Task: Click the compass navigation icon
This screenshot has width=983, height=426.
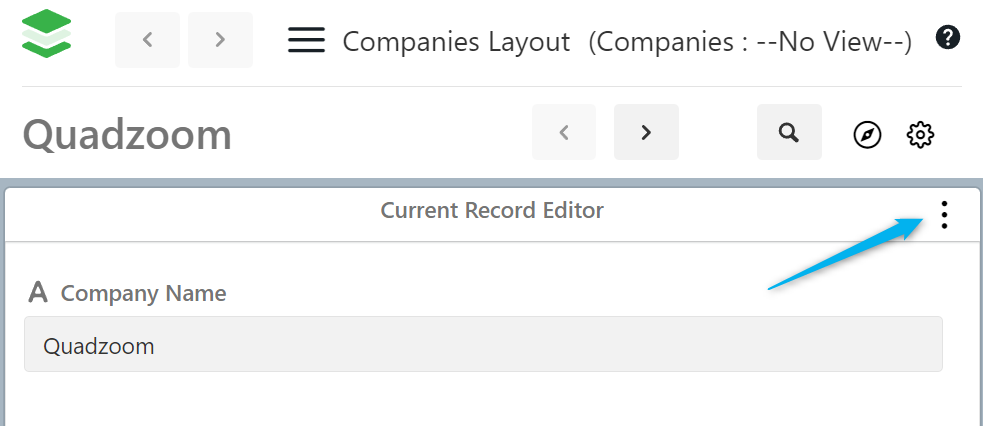Action: click(867, 134)
